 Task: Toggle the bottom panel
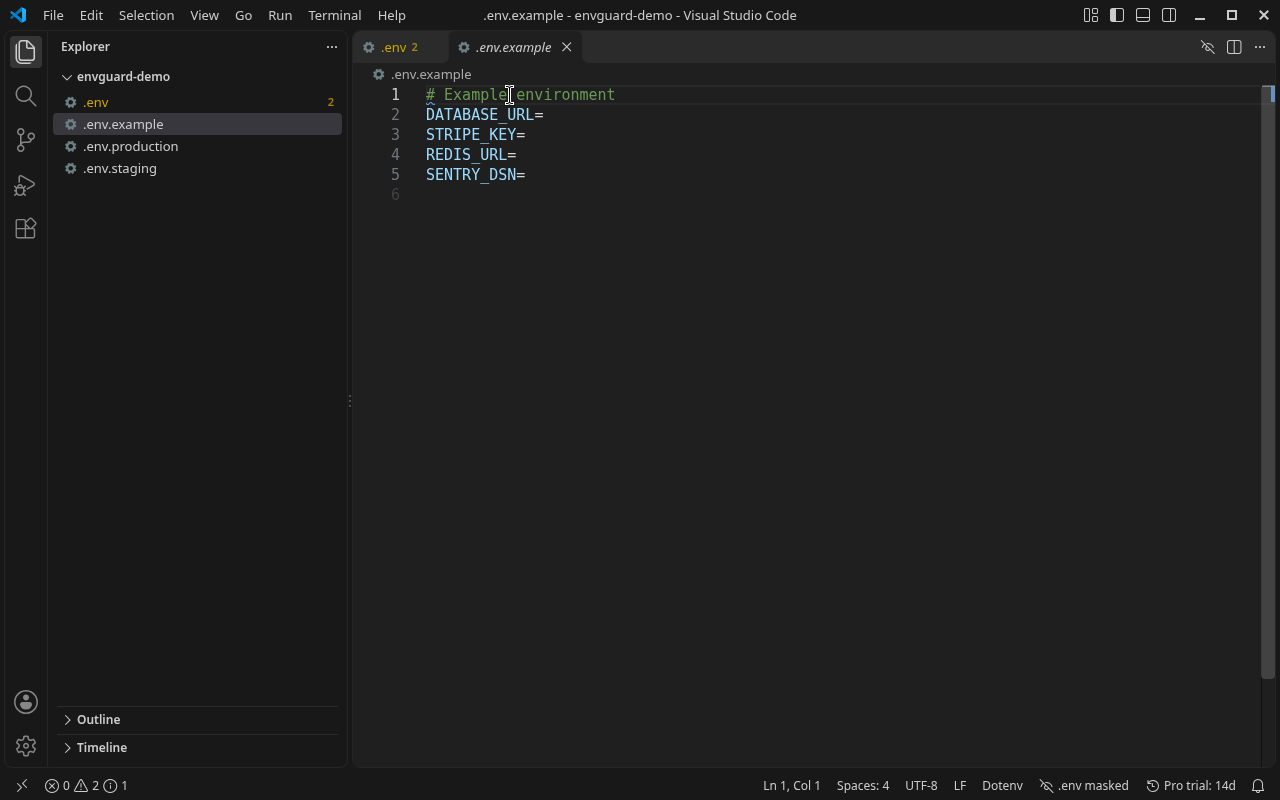[1143, 15]
